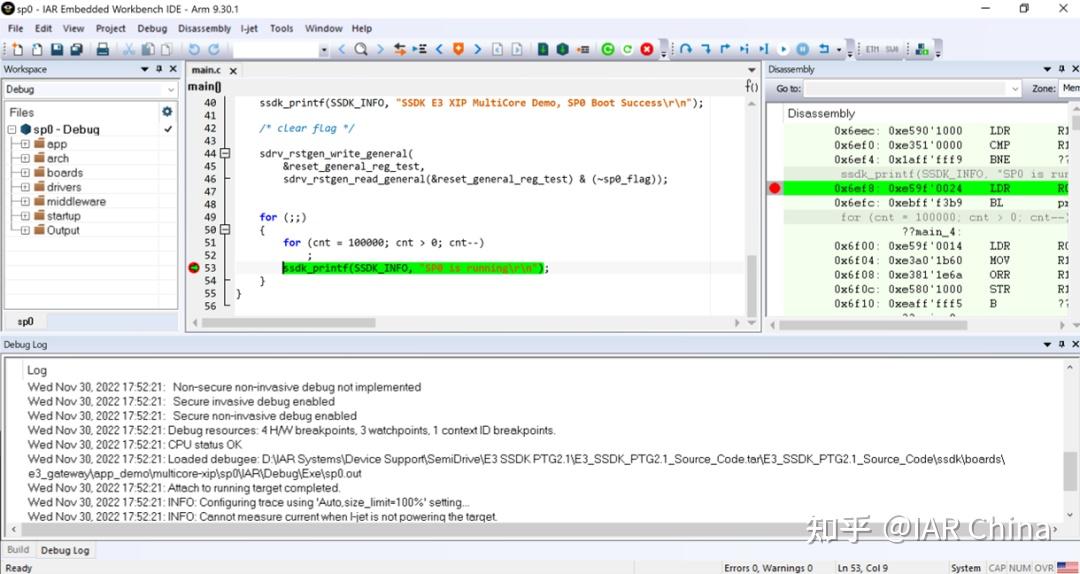Click the Save All toolbar icon

pyautogui.click(x=77, y=49)
